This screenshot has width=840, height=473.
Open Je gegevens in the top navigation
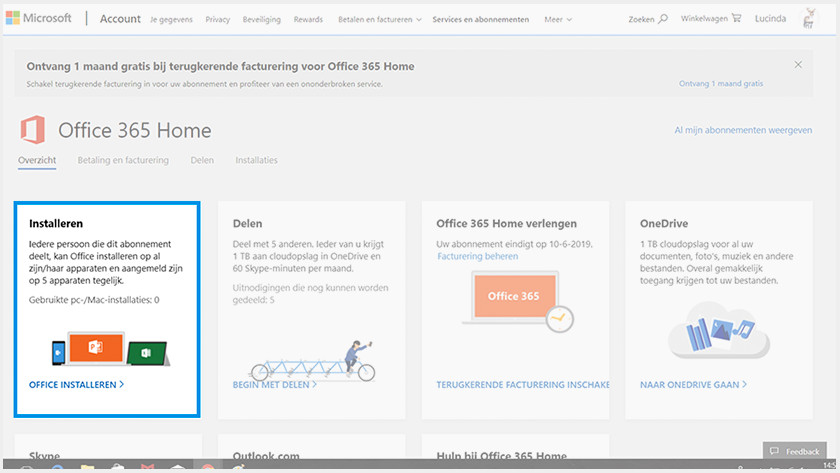click(171, 19)
